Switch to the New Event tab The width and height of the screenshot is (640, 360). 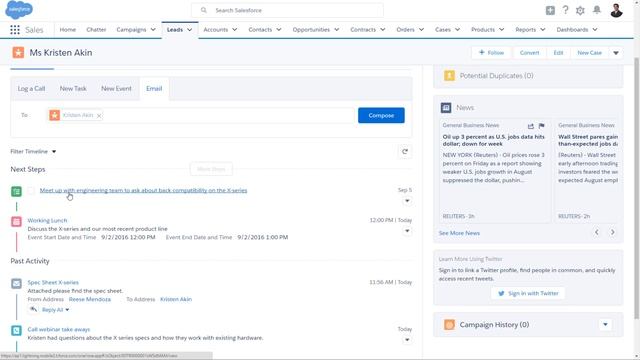point(116,89)
